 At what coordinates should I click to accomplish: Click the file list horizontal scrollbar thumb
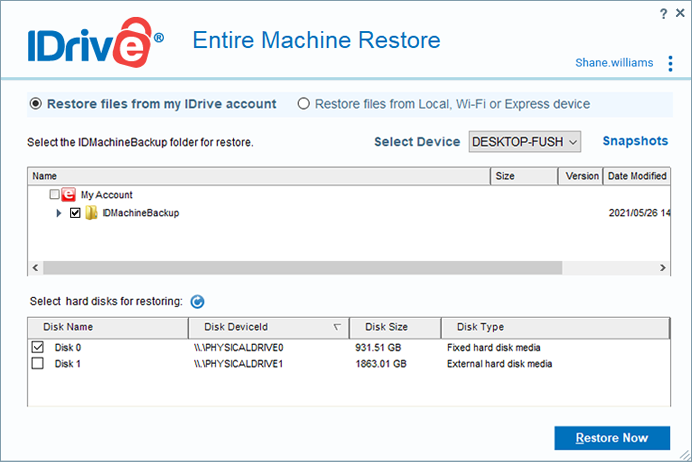pyautogui.click(x=303, y=267)
